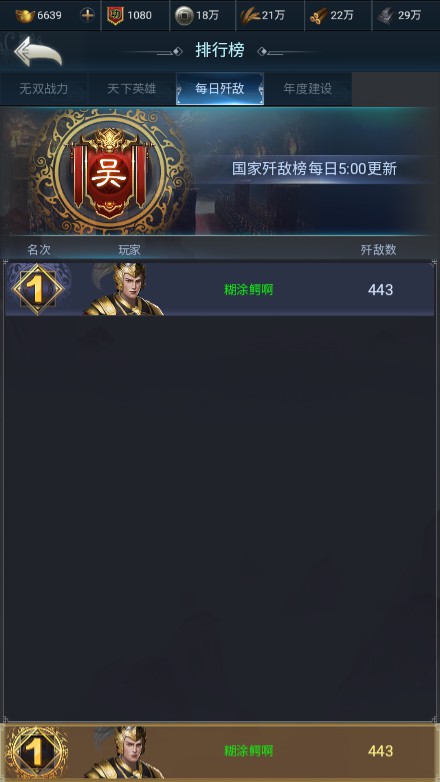The image size is (440, 782).
Task: Select the 每日歼敌 tab
Action: [x=220, y=89]
